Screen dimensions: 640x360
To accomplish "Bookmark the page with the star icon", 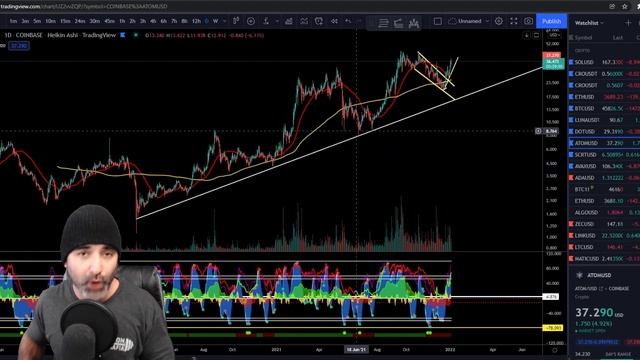I will (624, 7).
